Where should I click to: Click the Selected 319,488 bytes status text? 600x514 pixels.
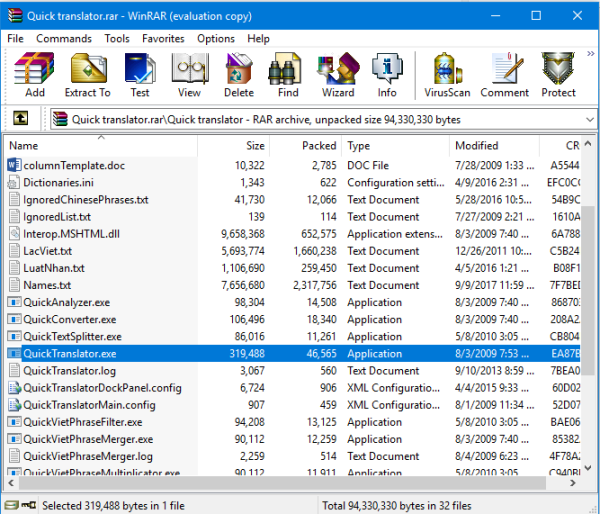pyautogui.click(x=113, y=506)
